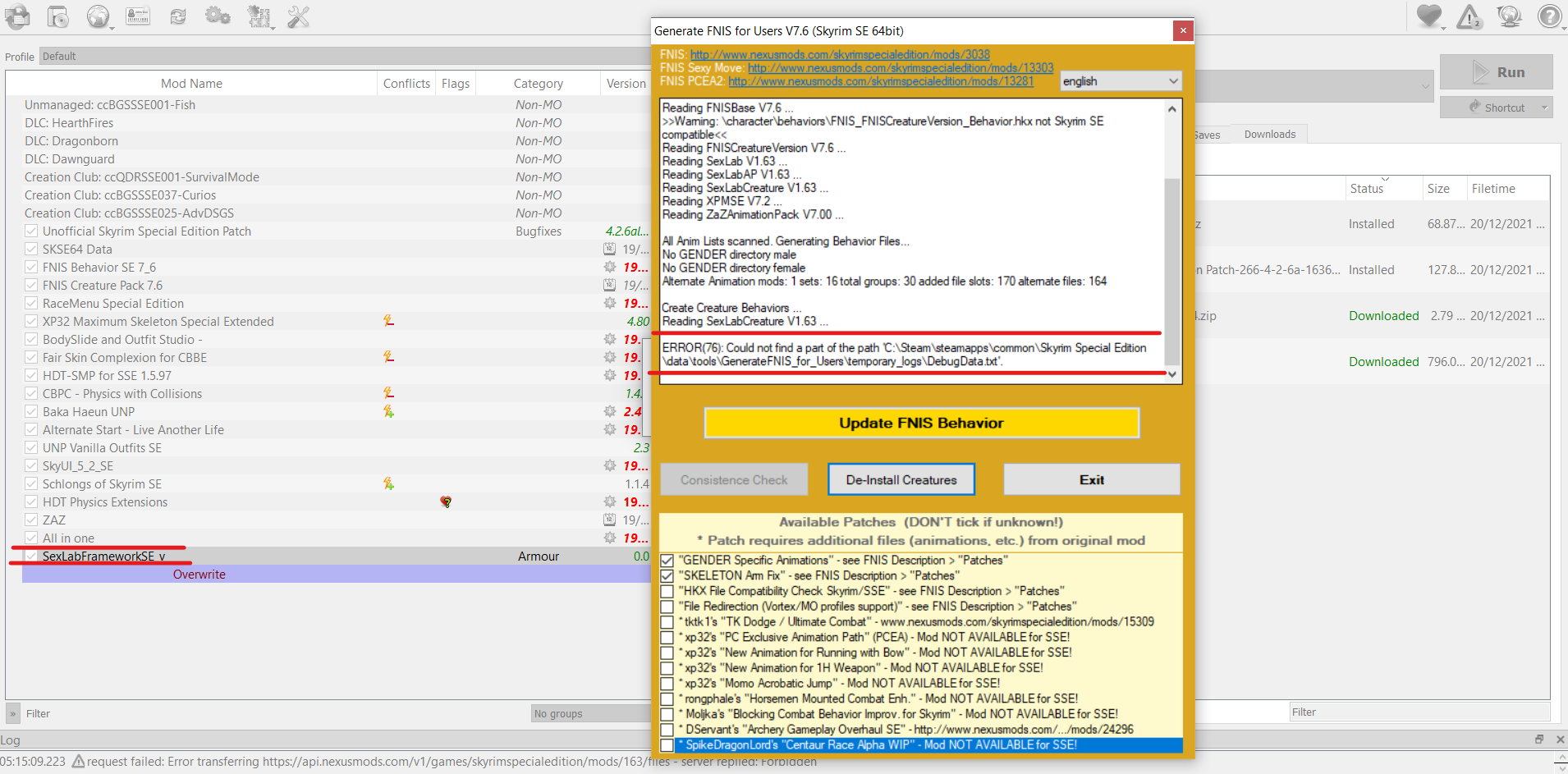The width and height of the screenshot is (1568, 774).
Task: Disable the SKSE64 Data mod checkbox
Action: (31, 250)
